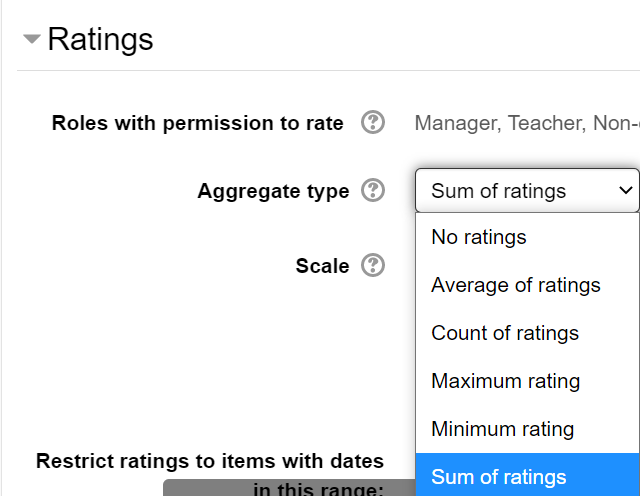Select Maximum rating in the dropdown list

[505, 381]
